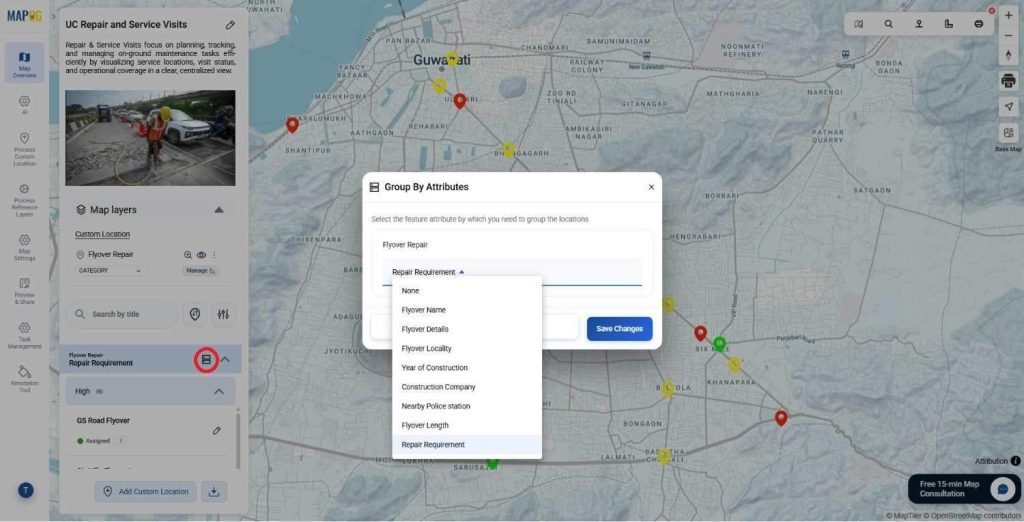Screen dimensions: 1024x522
Task: Open Flyover Repair layer more options
Action: (214, 255)
